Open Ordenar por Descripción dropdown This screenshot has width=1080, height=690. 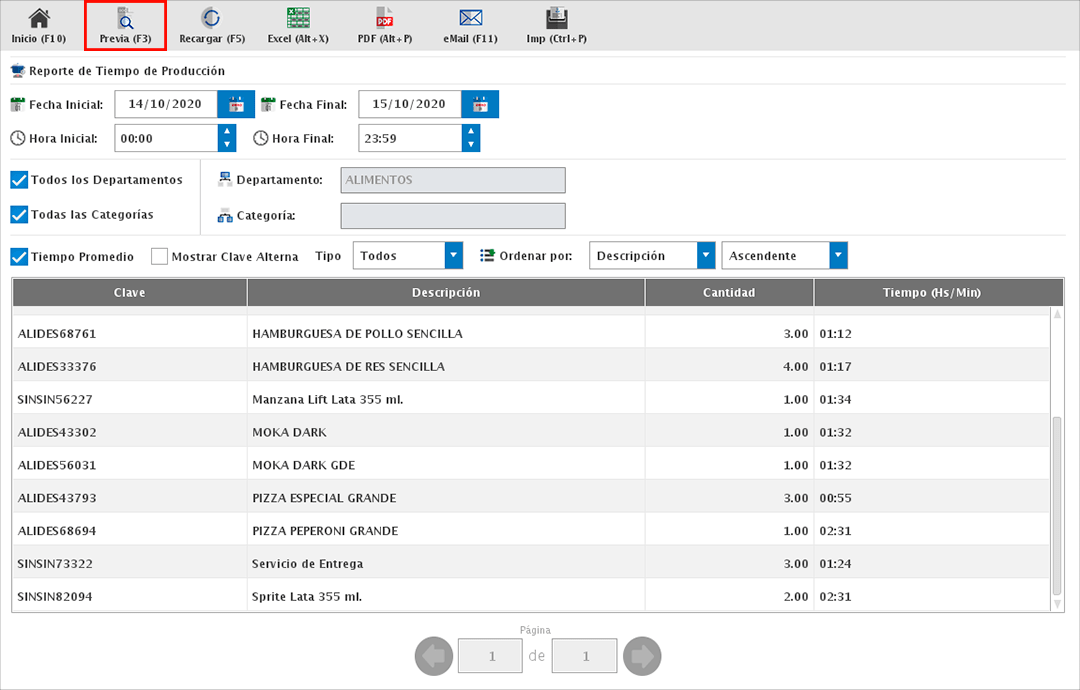tap(706, 256)
